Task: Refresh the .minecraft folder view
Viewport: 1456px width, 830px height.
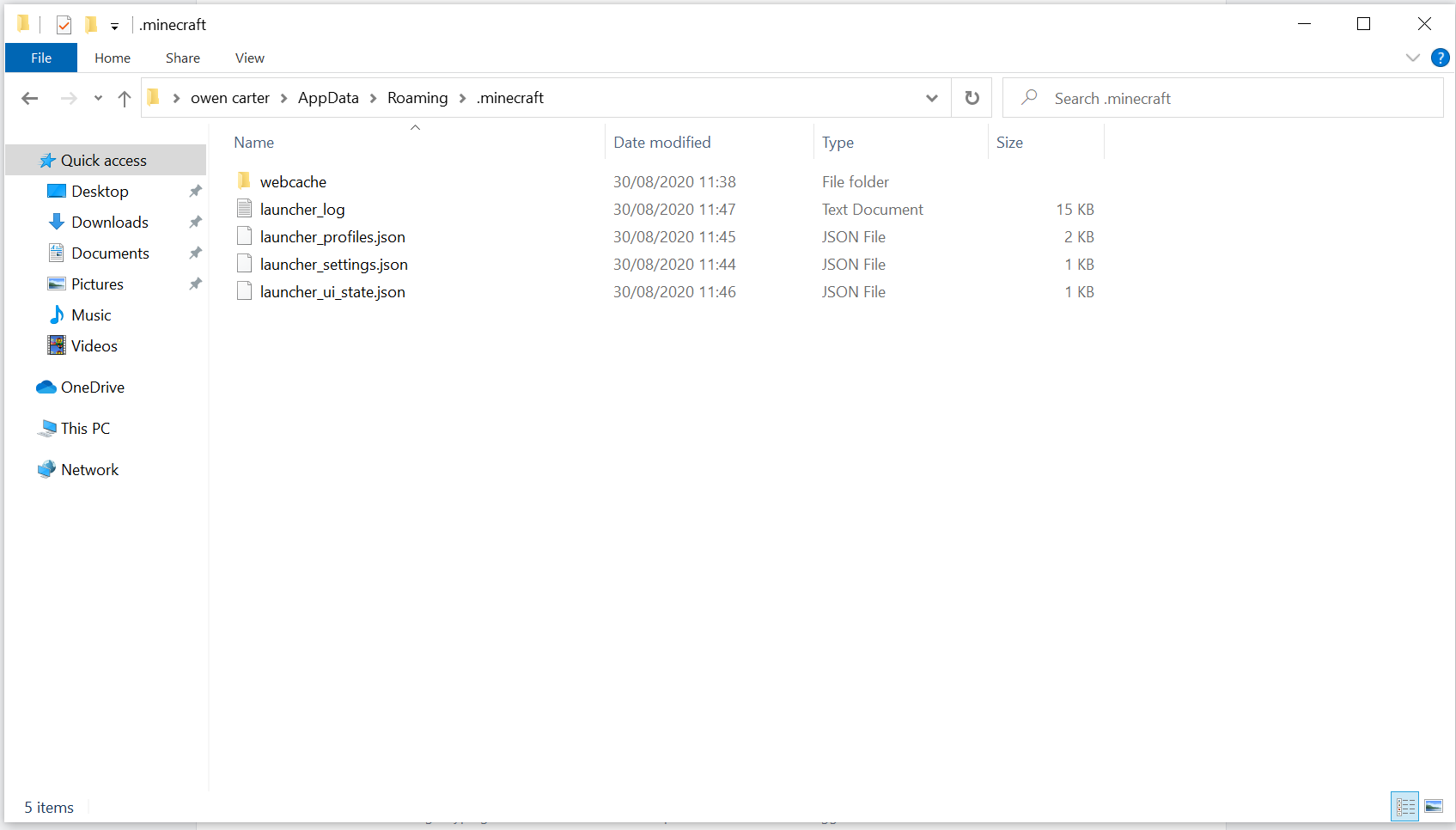Action: click(972, 98)
